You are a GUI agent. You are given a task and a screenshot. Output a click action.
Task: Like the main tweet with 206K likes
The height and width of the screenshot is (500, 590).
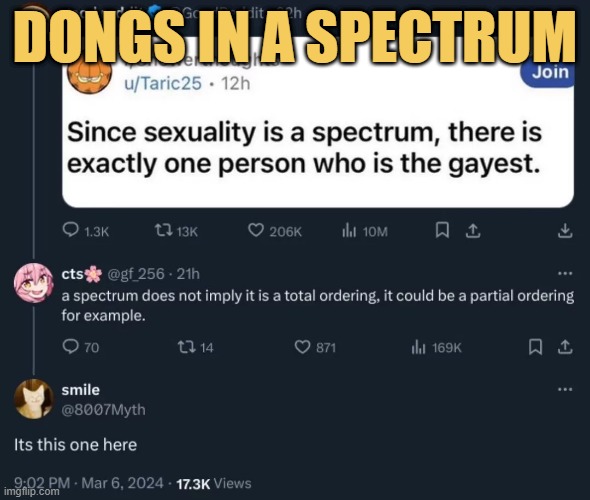[275, 231]
